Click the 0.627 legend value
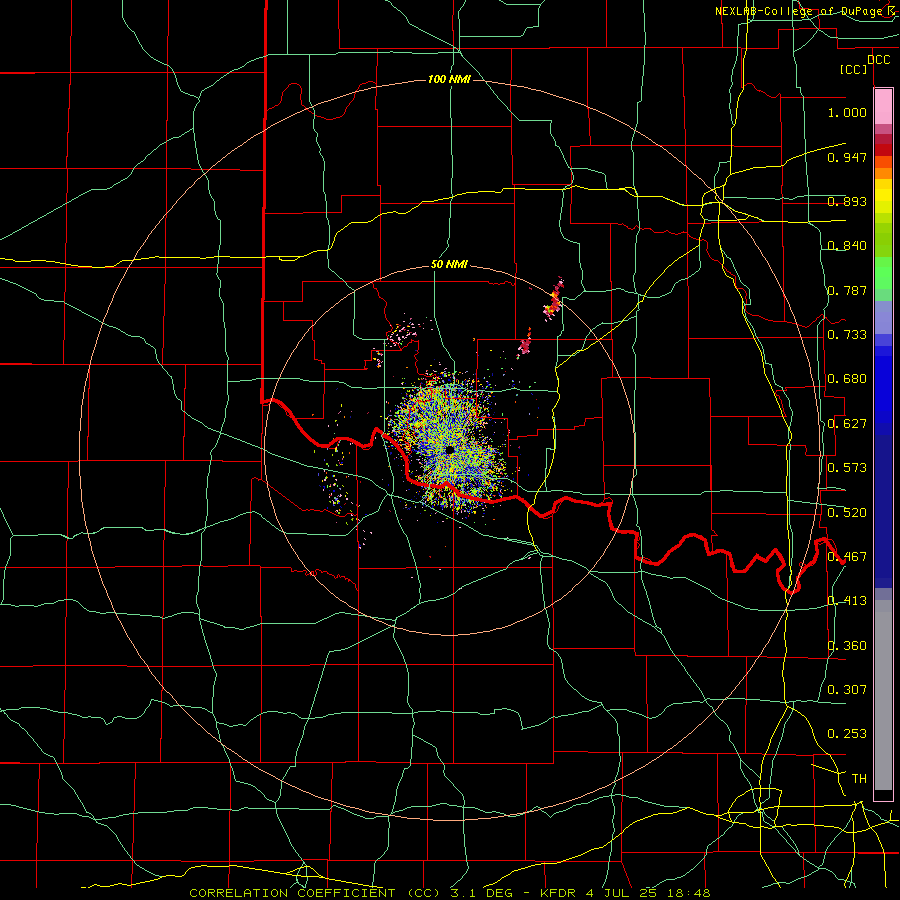The width and height of the screenshot is (900, 900). click(x=847, y=424)
